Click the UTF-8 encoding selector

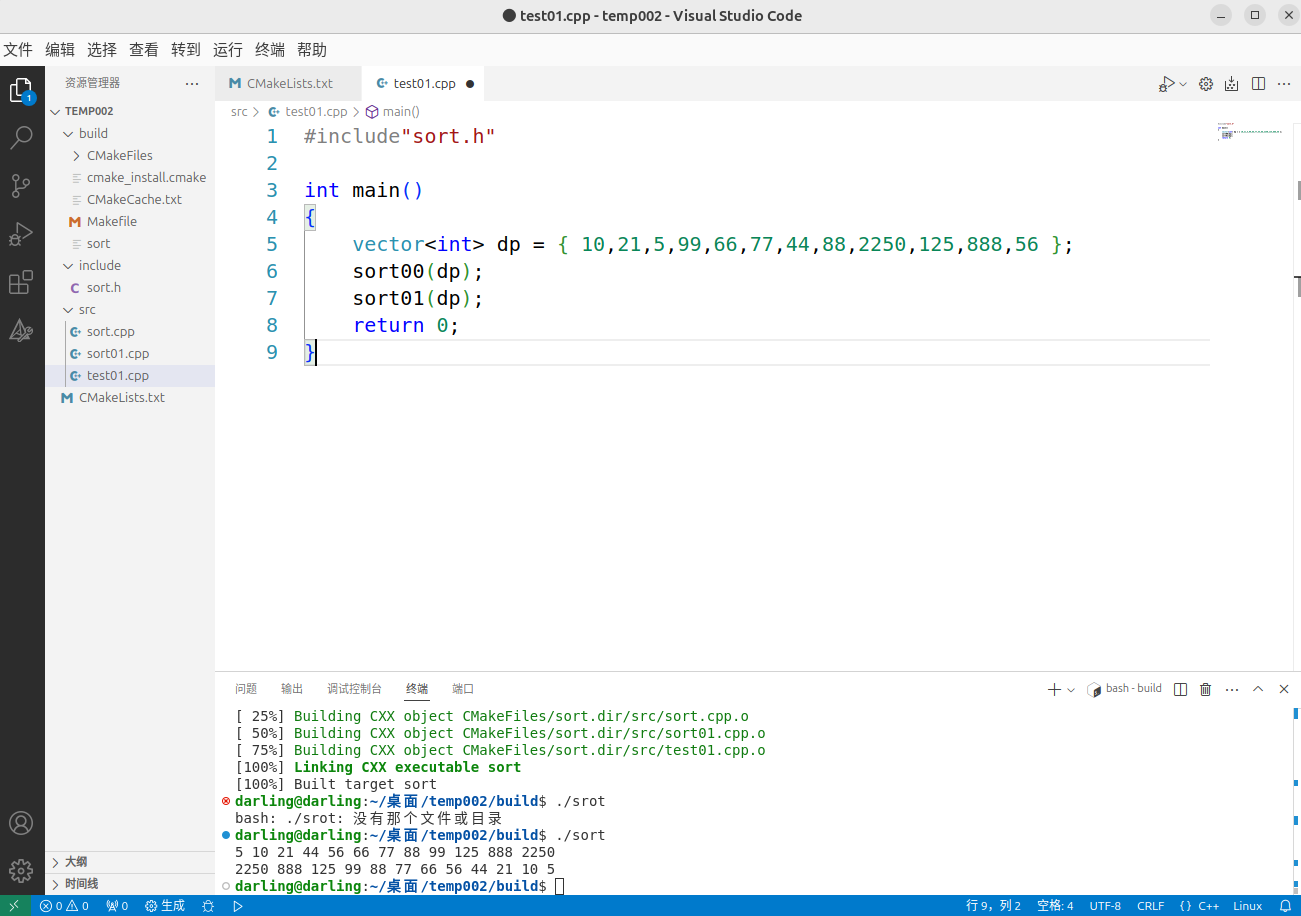click(1105, 906)
